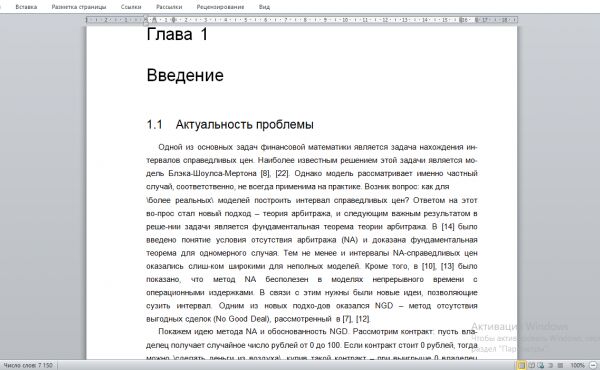
Task: Click the zoom out minus button
Action: tap(593, 365)
